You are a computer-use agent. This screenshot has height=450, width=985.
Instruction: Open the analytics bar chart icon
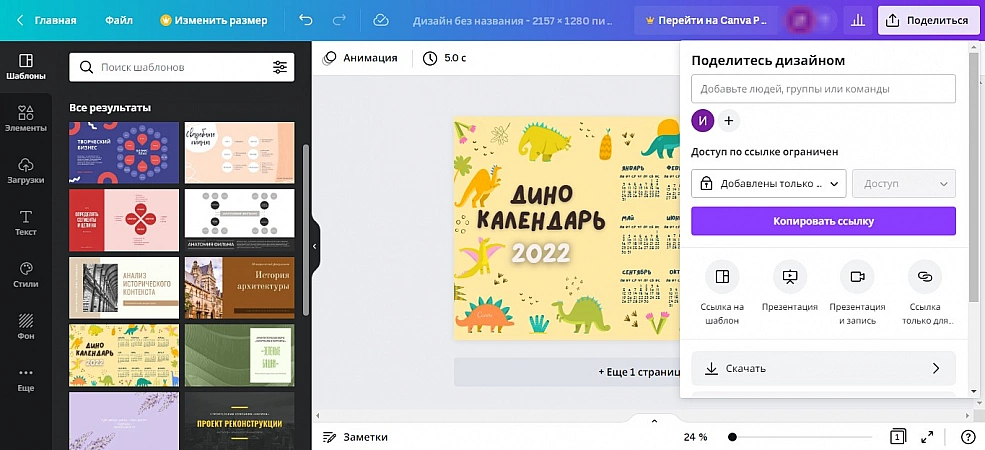[857, 20]
